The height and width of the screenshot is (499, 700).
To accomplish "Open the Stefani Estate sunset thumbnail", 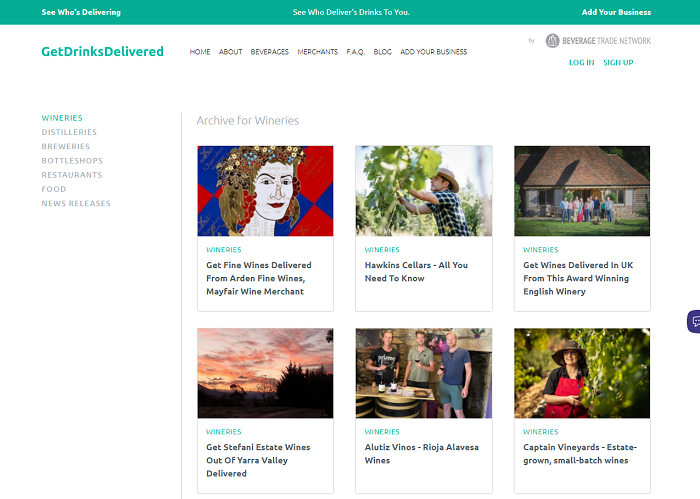I will (x=265, y=373).
